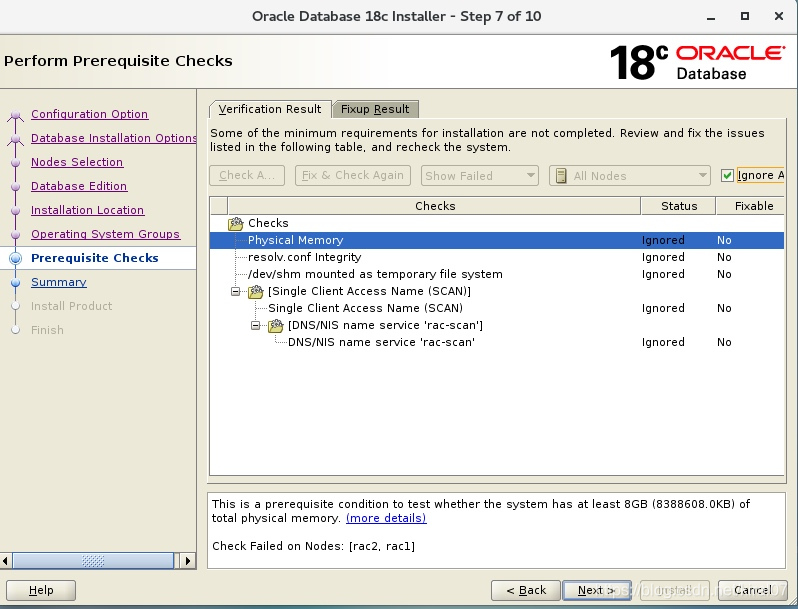798x609 pixels.
Task: Switch to the Fixup Result tab
Action: (x=375, y=109)
